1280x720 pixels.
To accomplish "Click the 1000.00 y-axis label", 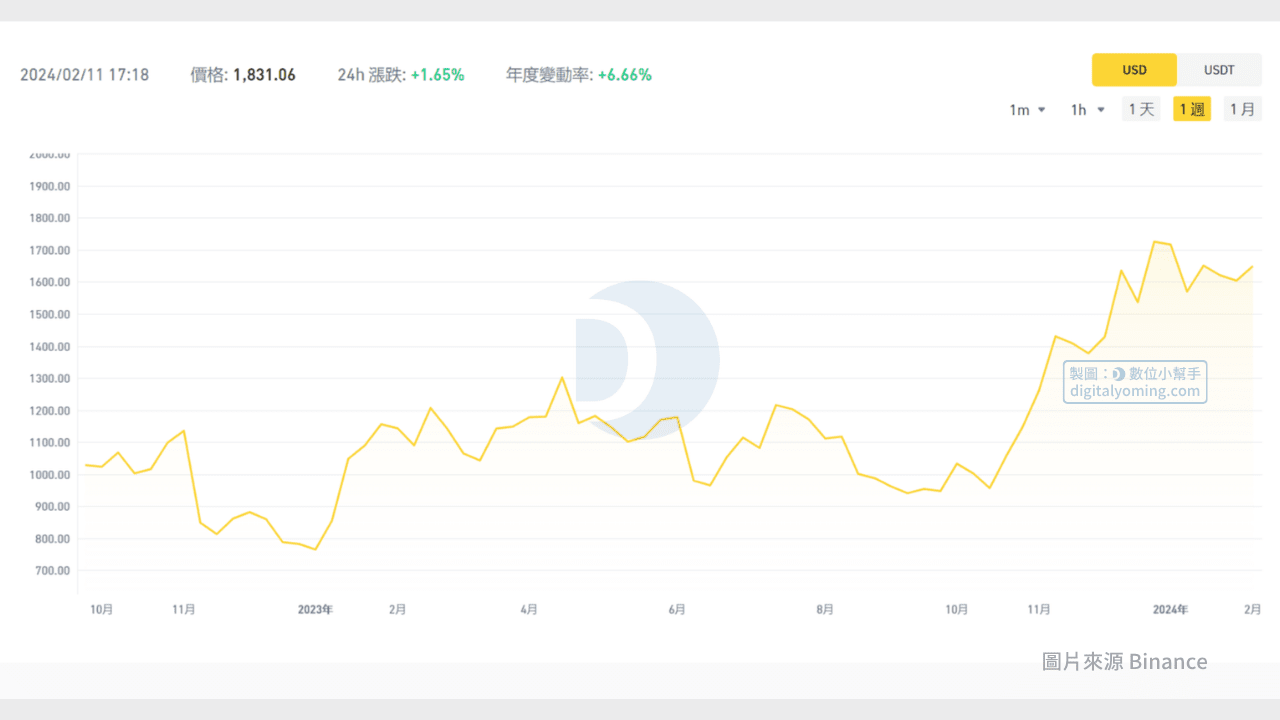I will tap(49, 474).
